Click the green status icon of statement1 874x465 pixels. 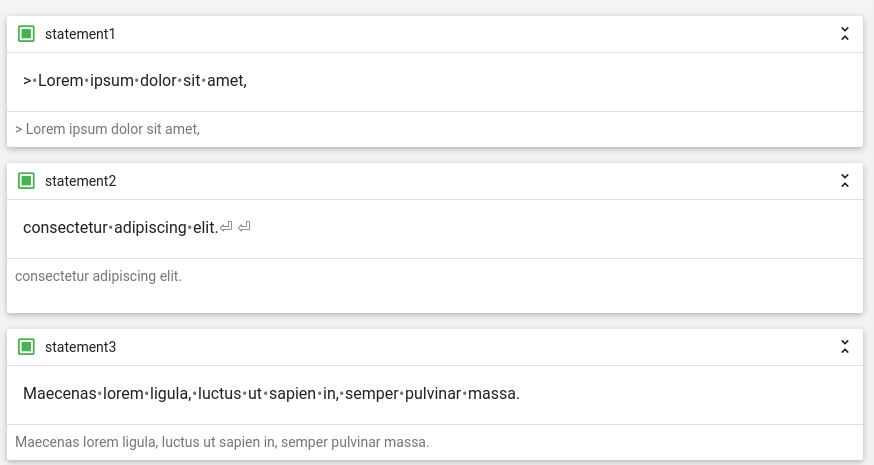click(x=26, y=34)
